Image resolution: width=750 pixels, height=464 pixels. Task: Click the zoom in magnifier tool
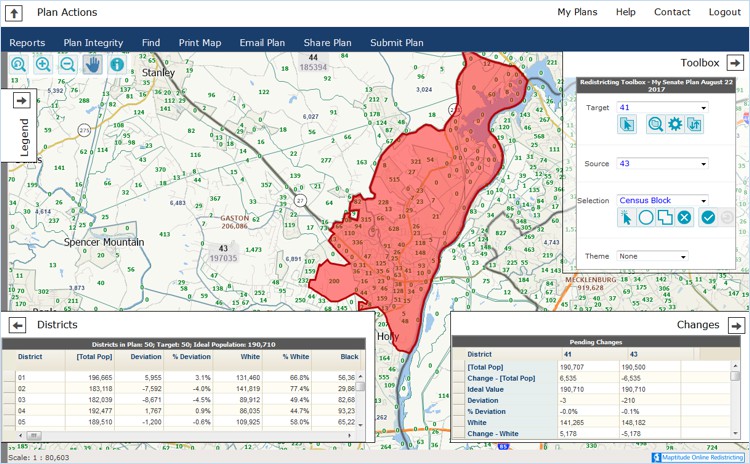pyautogui.click(x=43, y=65)
